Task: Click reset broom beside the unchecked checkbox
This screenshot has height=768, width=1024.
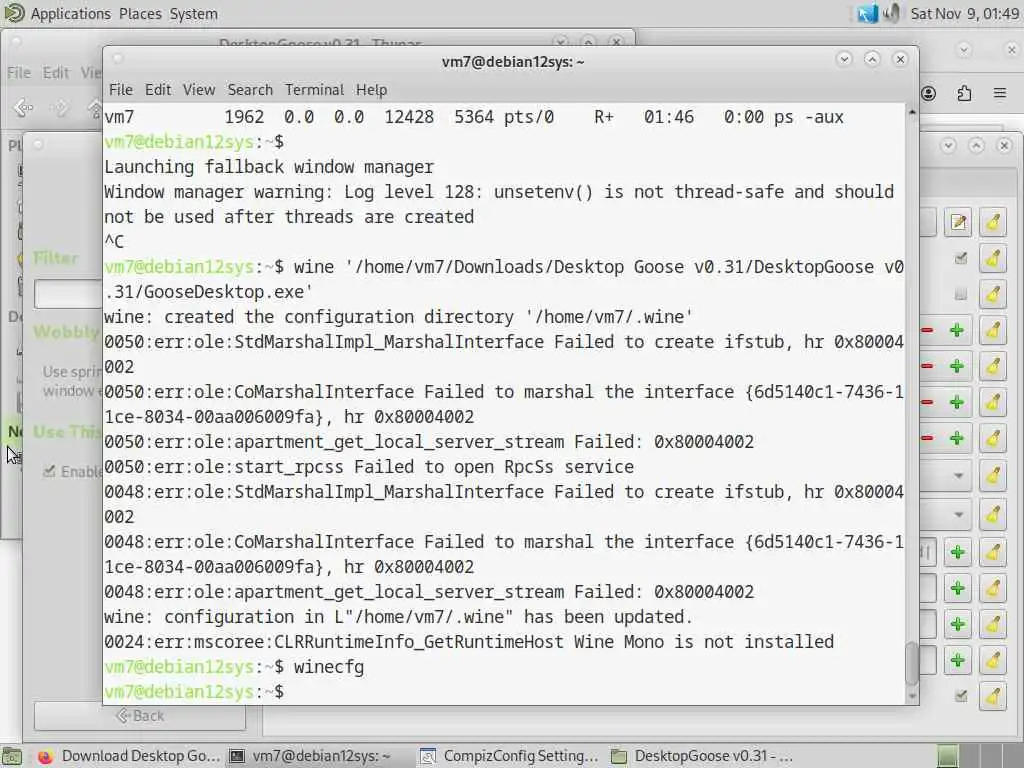Action: (993, 295)
